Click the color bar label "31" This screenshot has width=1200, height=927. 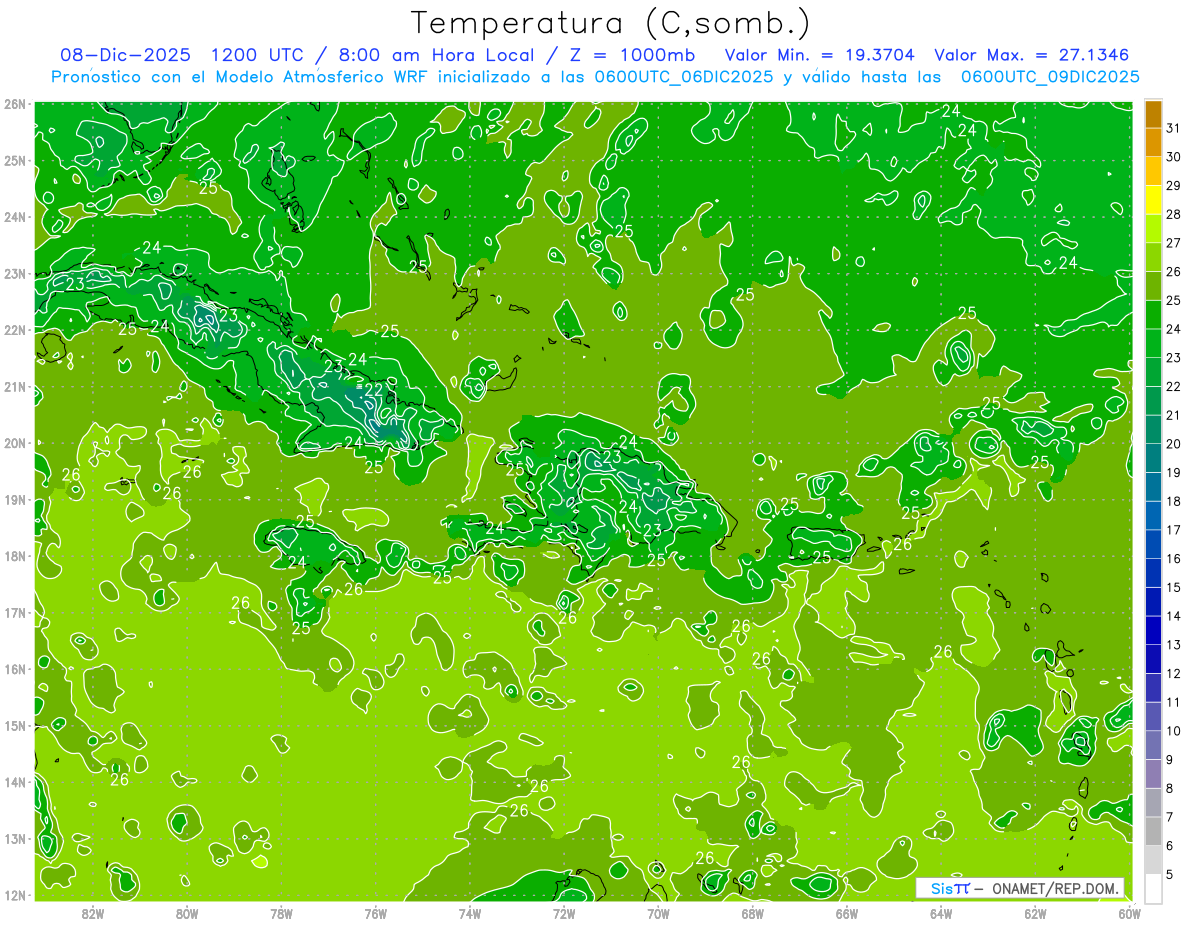point(1173,128)
